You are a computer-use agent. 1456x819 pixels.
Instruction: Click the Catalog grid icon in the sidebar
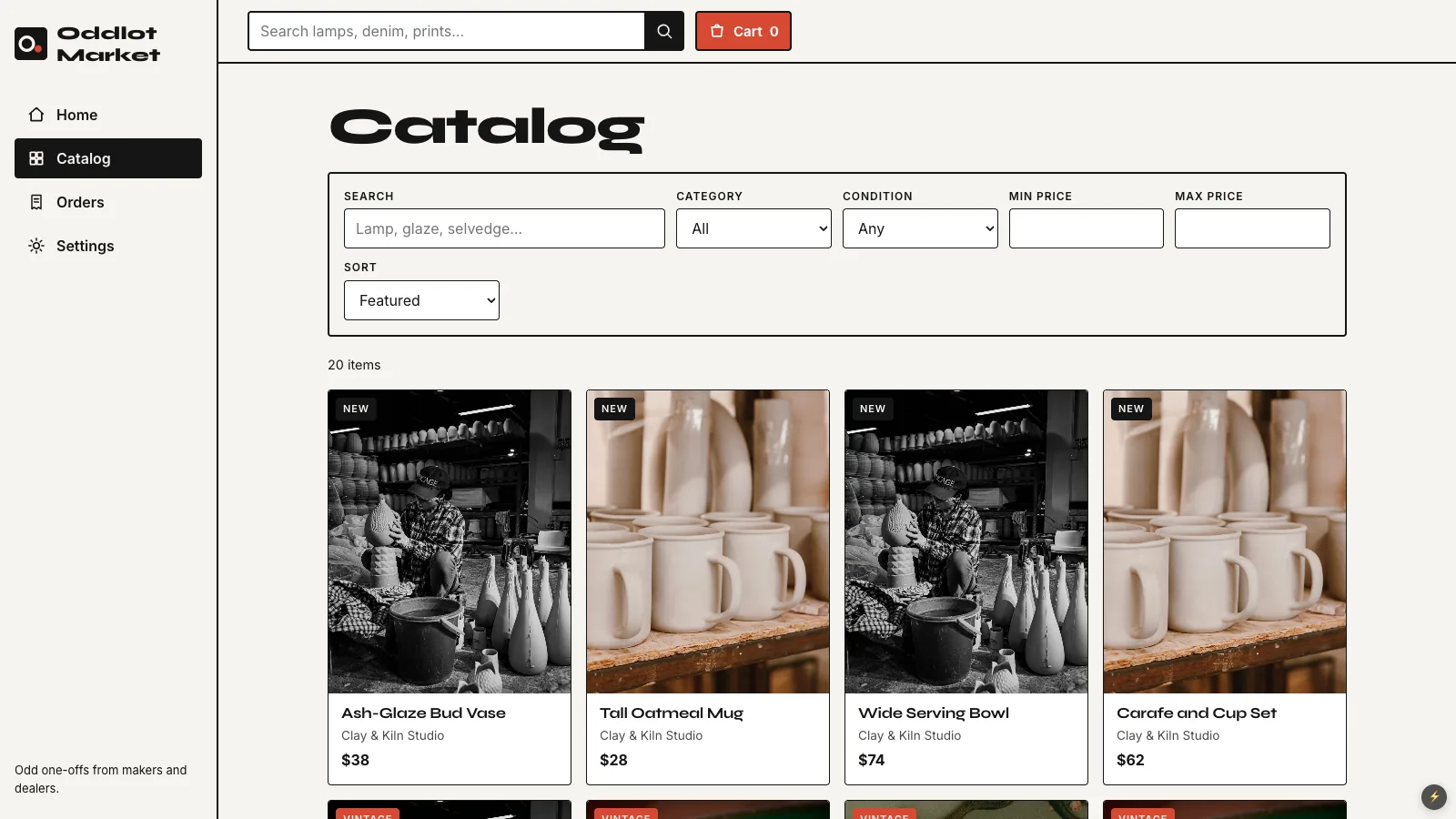[x=36, y=158]
